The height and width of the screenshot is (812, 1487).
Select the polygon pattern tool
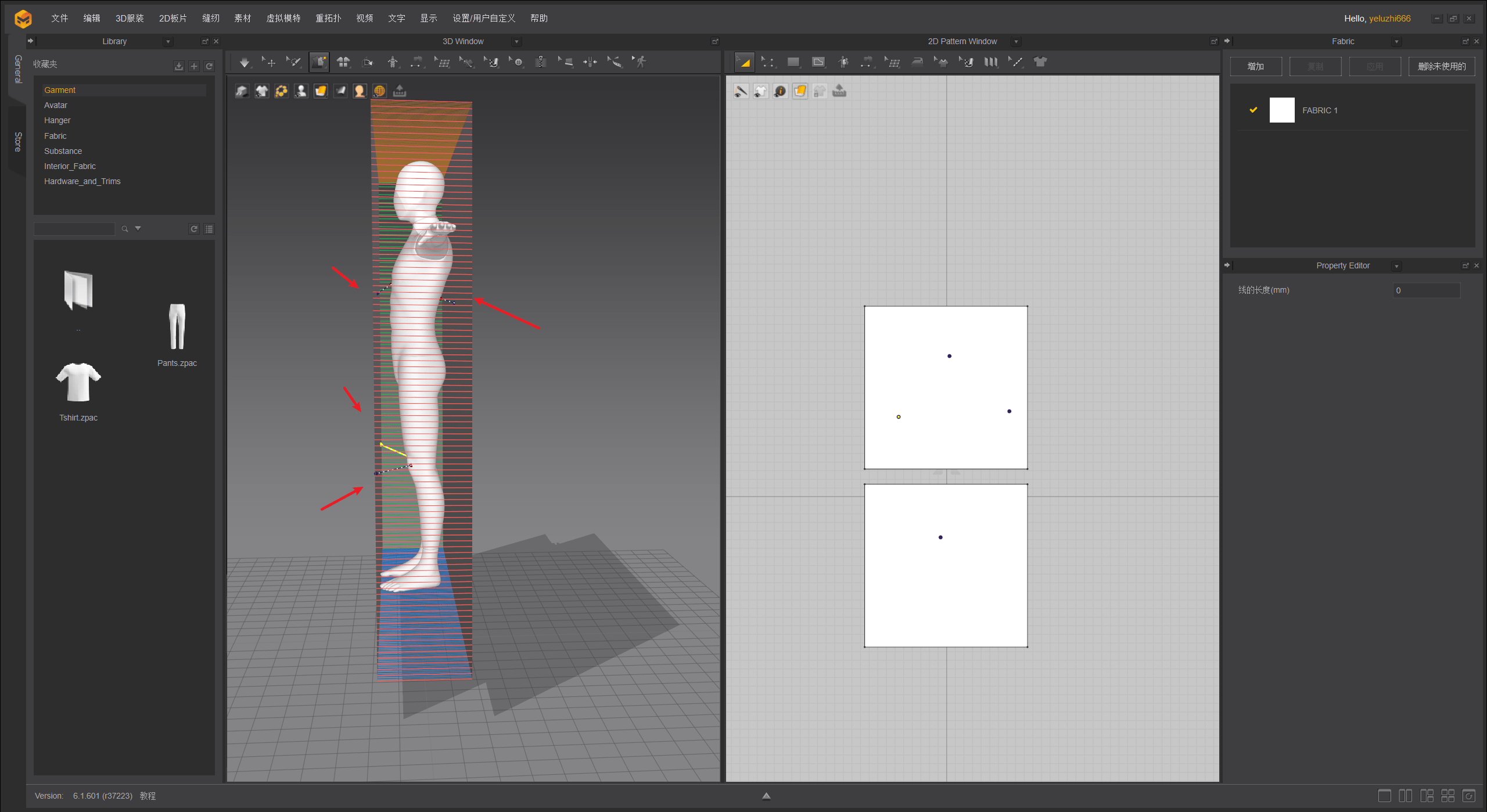click(818, 62)
